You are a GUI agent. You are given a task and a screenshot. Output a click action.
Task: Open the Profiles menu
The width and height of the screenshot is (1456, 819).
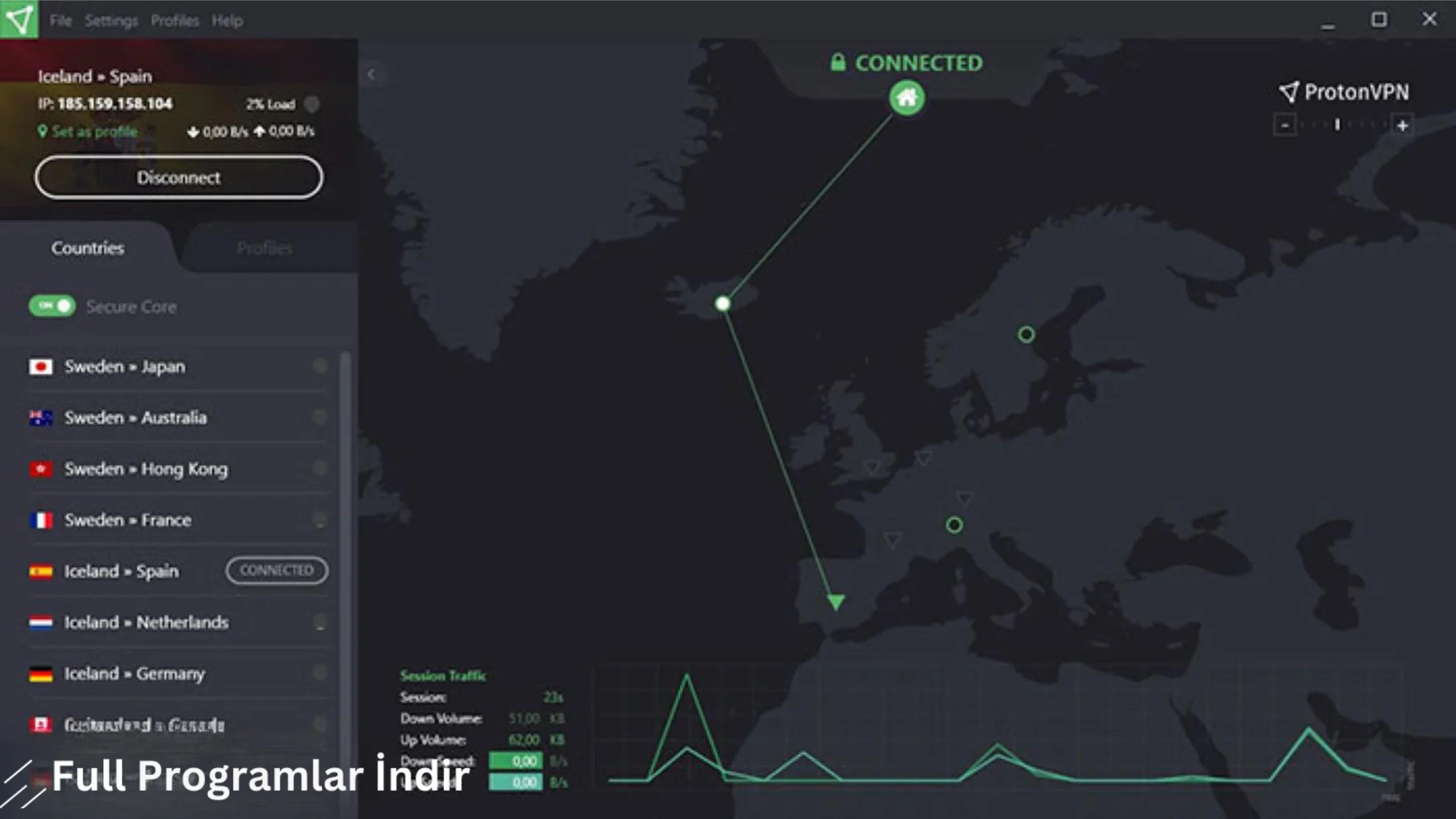point(175,21)
